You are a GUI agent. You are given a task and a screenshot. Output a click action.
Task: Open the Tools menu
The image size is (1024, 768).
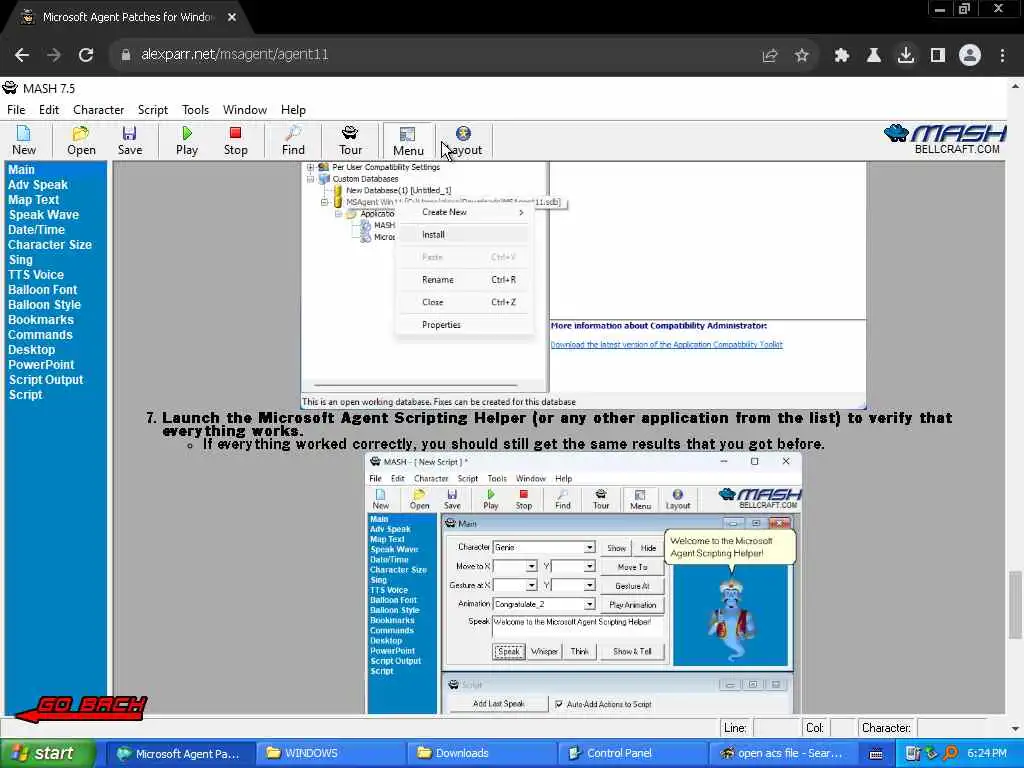[x=195, y=110]
